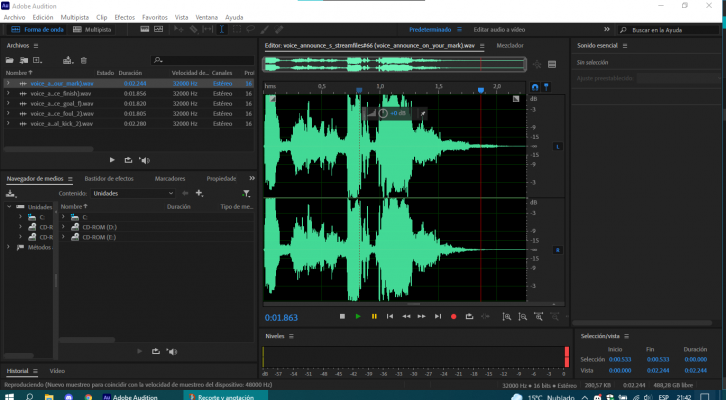
Task: Select the Paintbrush Selection tool
Action: pyautogui.click(x=264, y=30)
